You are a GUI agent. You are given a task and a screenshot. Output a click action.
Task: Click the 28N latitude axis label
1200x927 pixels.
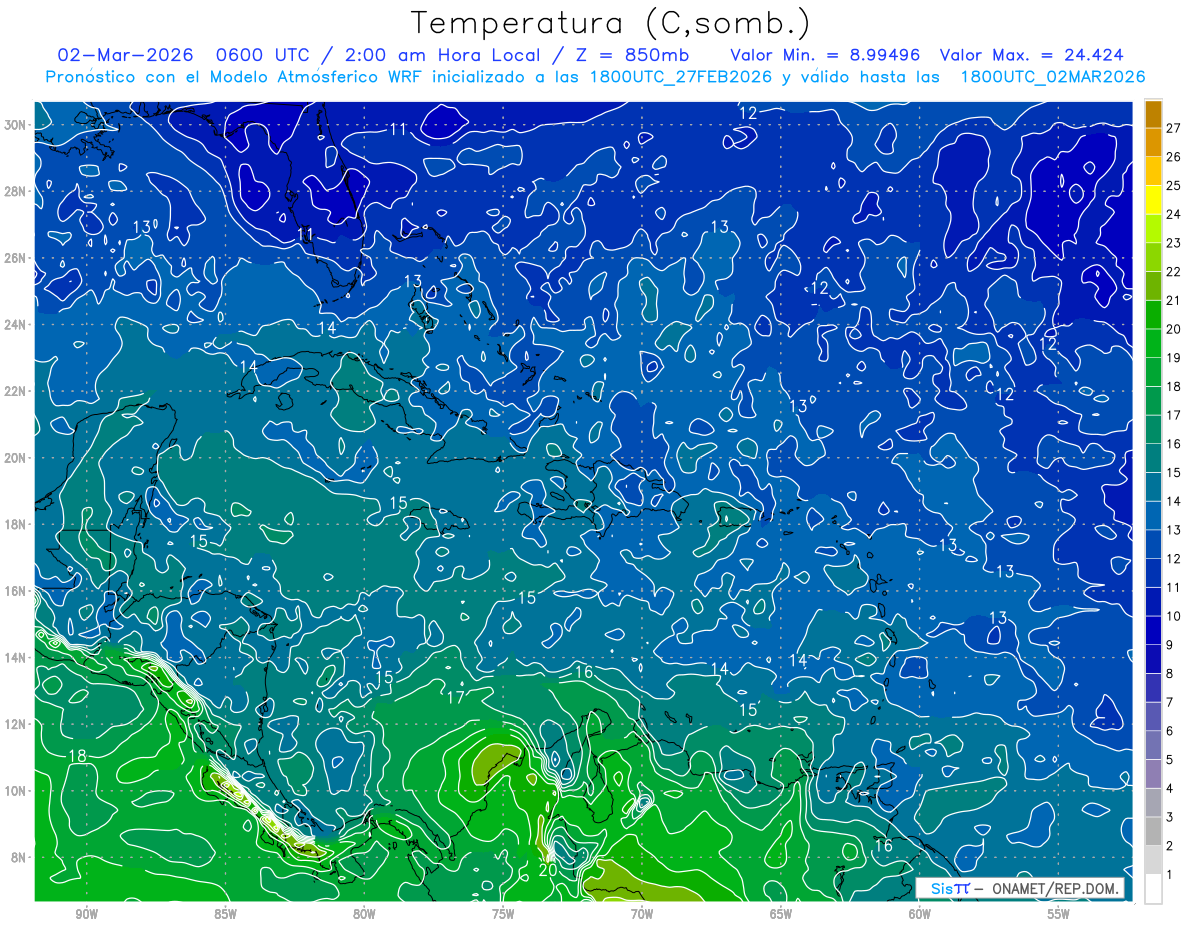(x=17, y=191)
